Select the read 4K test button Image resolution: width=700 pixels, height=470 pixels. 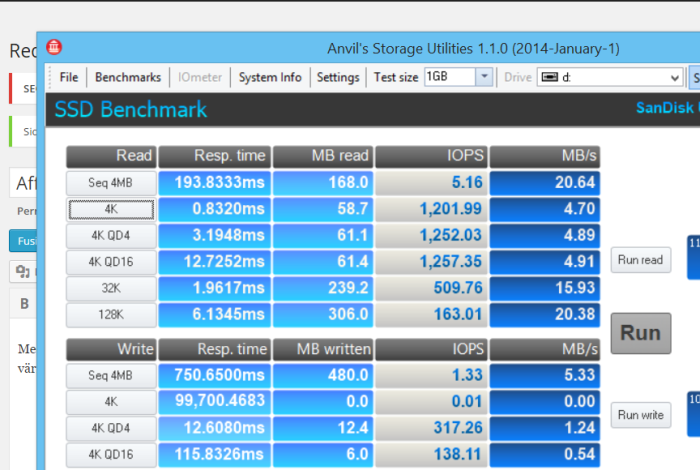click(x=110, y=209)
